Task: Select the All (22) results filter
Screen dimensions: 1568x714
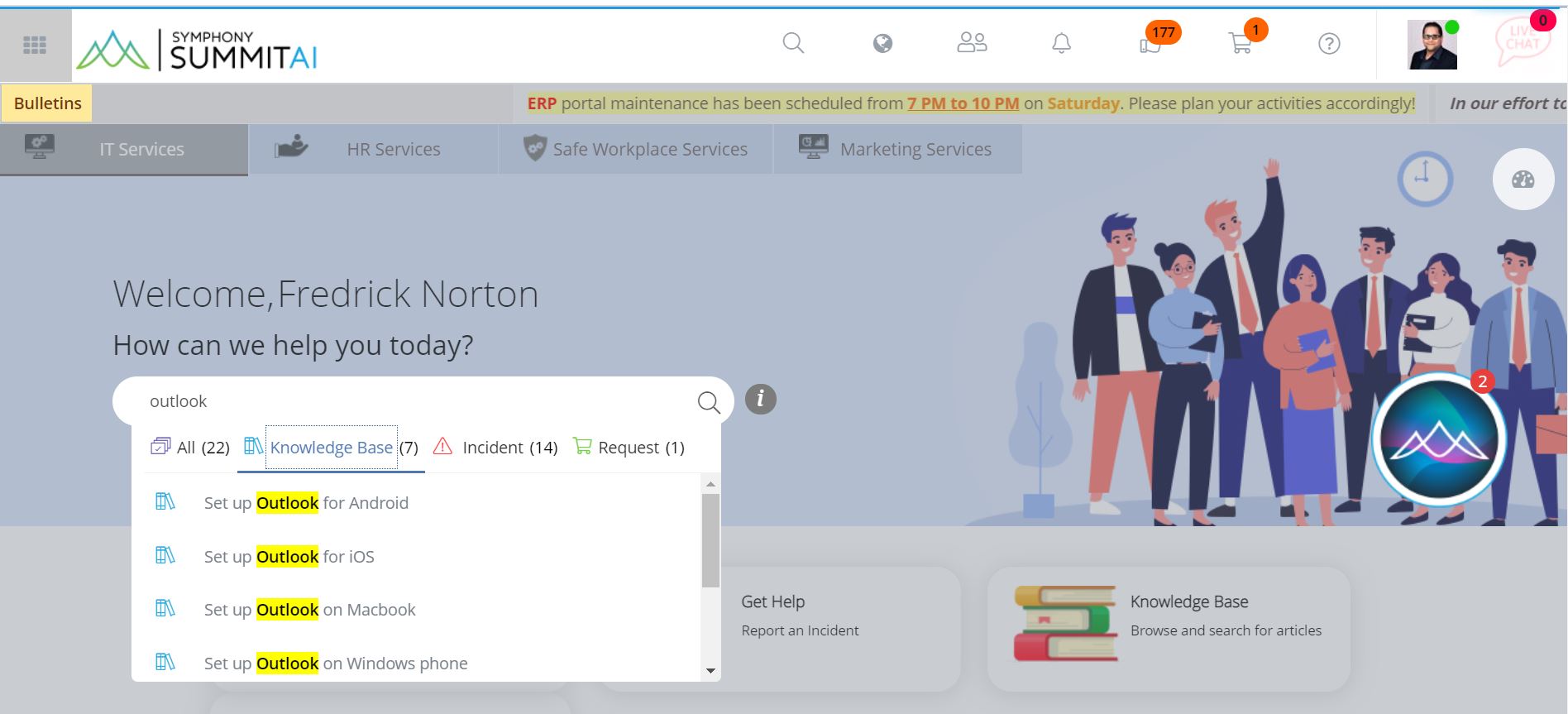Action: point(190,448)
